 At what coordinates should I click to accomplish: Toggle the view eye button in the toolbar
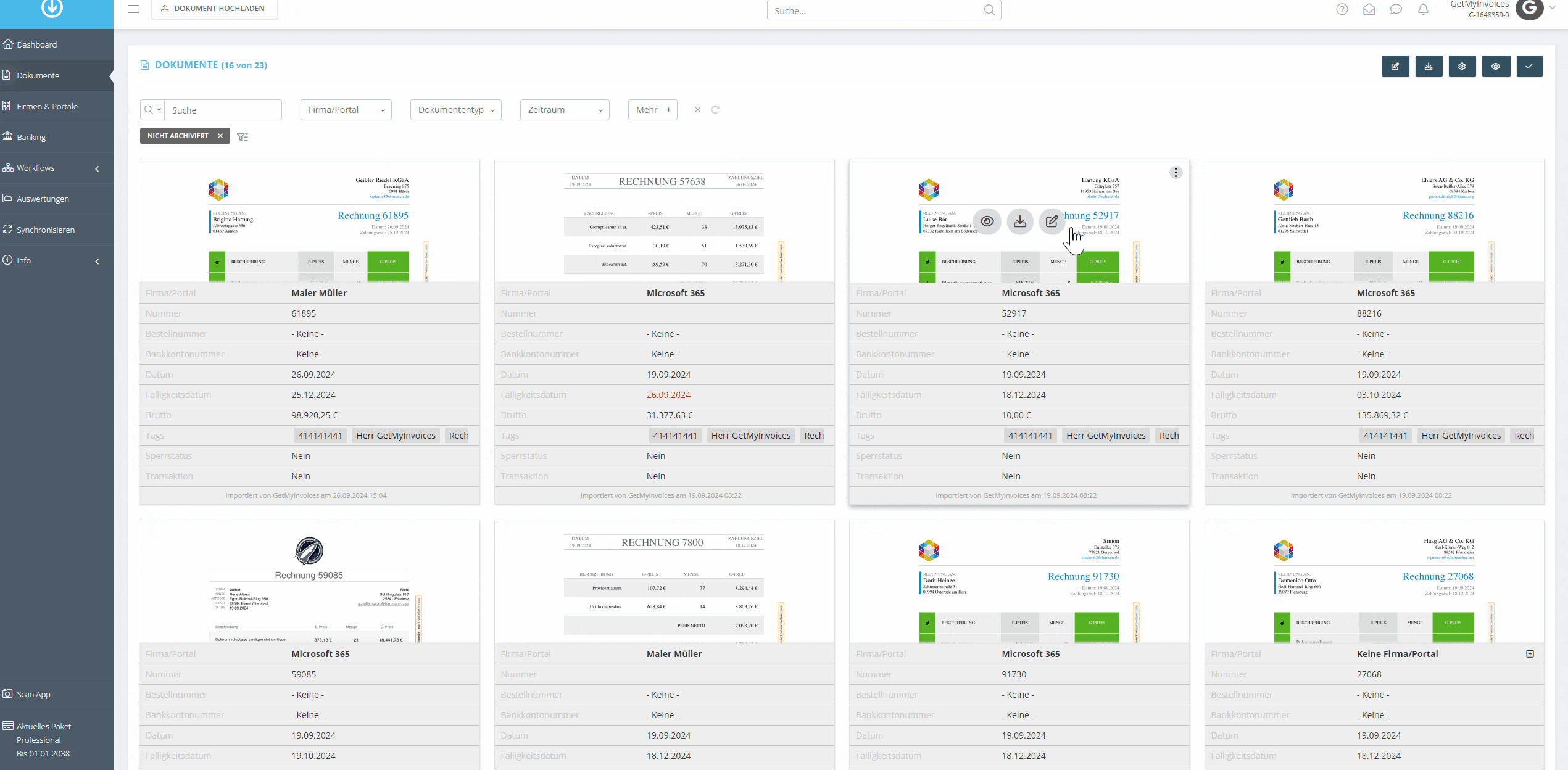tap(1496, 66)
